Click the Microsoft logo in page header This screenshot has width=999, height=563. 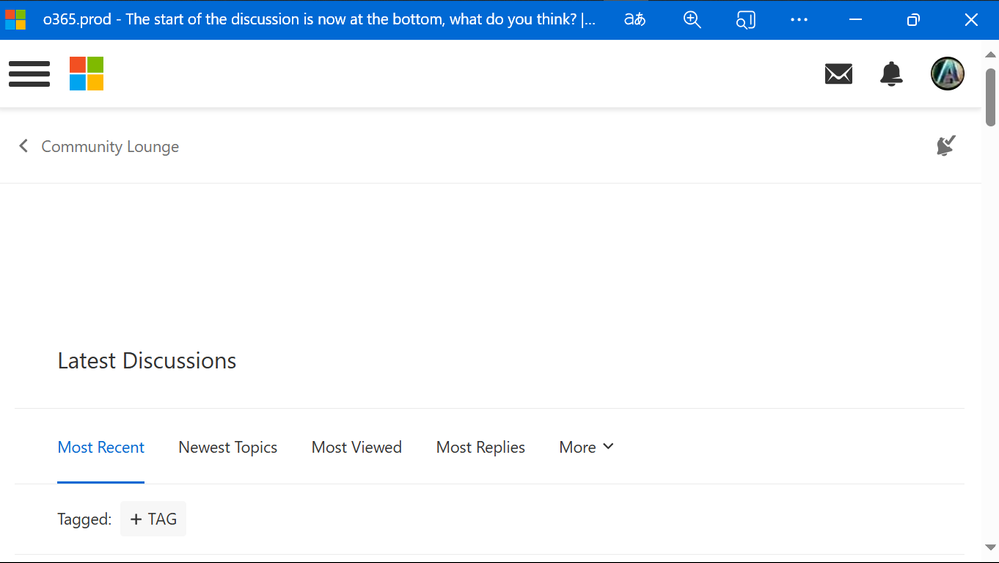tap(86, 74)
